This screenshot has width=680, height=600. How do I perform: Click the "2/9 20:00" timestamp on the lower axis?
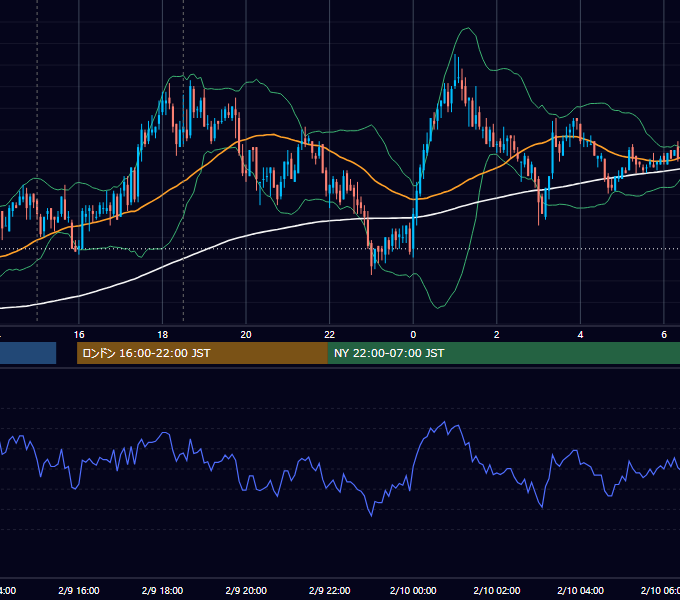pos(246,590)
